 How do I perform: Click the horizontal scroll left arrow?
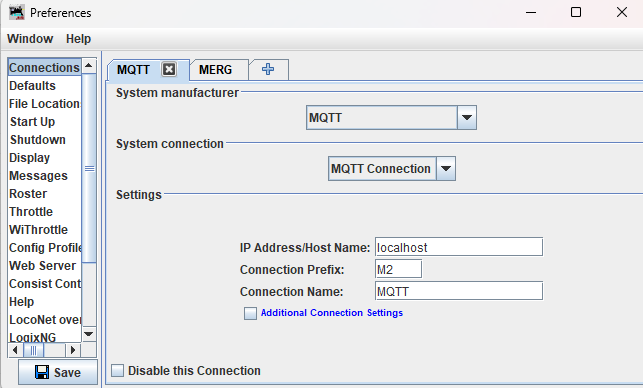coord(15,350)
